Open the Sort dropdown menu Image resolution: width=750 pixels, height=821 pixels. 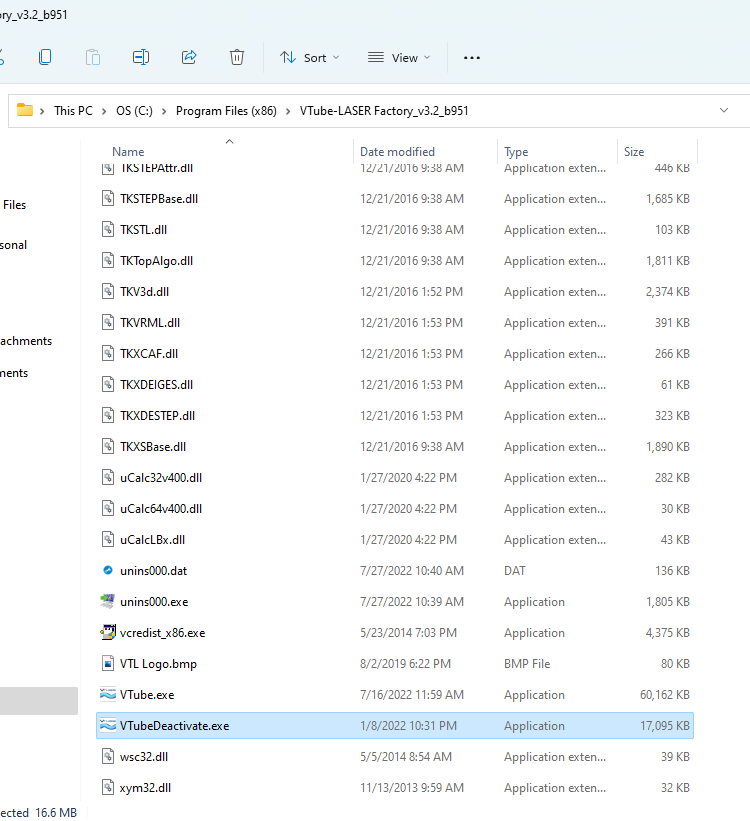[310, 57]
